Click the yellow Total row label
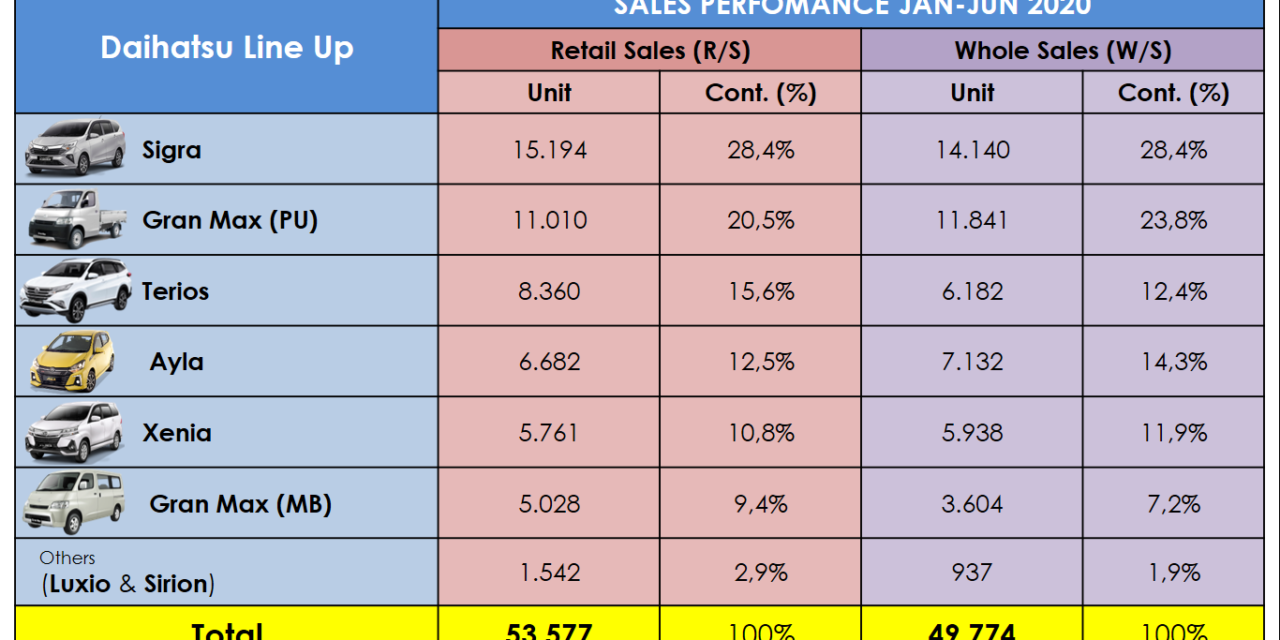Screen dimensions: 1280x640 [x=227, y=630]
